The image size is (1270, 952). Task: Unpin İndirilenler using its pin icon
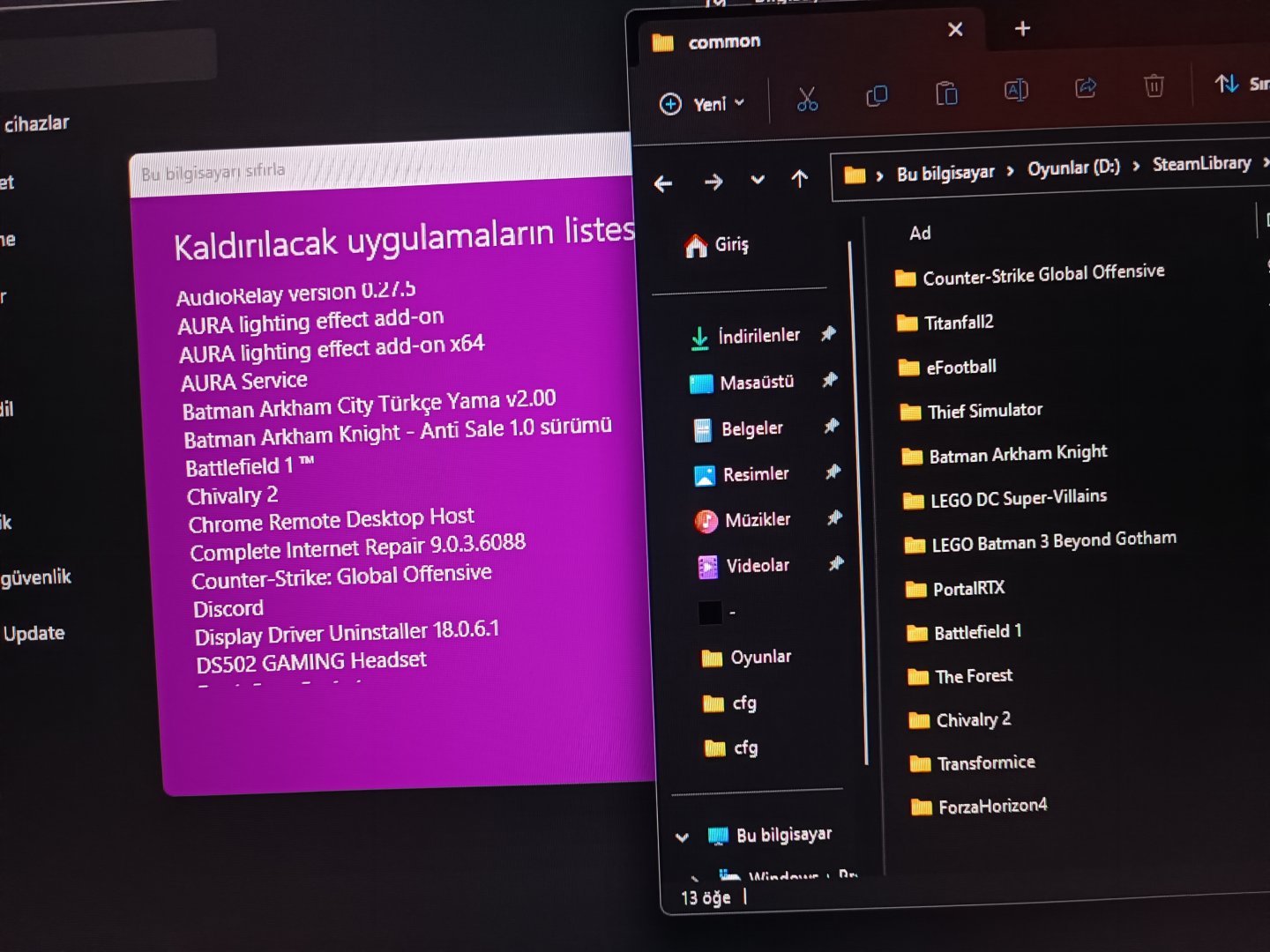click(828, 333)
